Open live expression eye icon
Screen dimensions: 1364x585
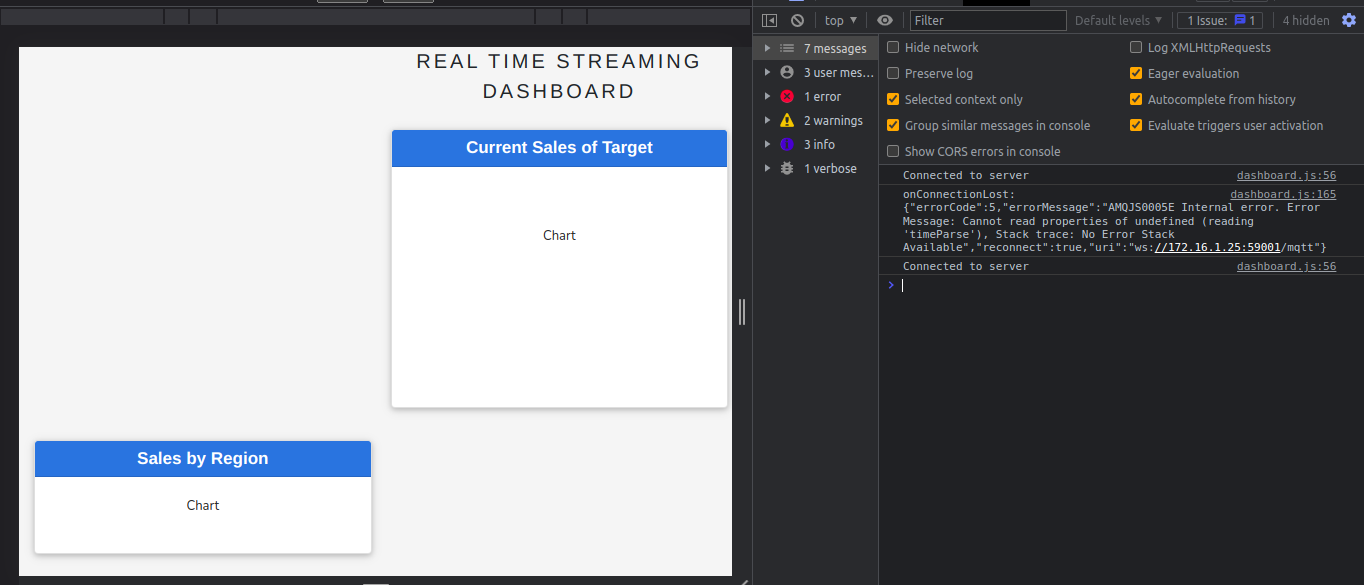(x=885, y=20)
